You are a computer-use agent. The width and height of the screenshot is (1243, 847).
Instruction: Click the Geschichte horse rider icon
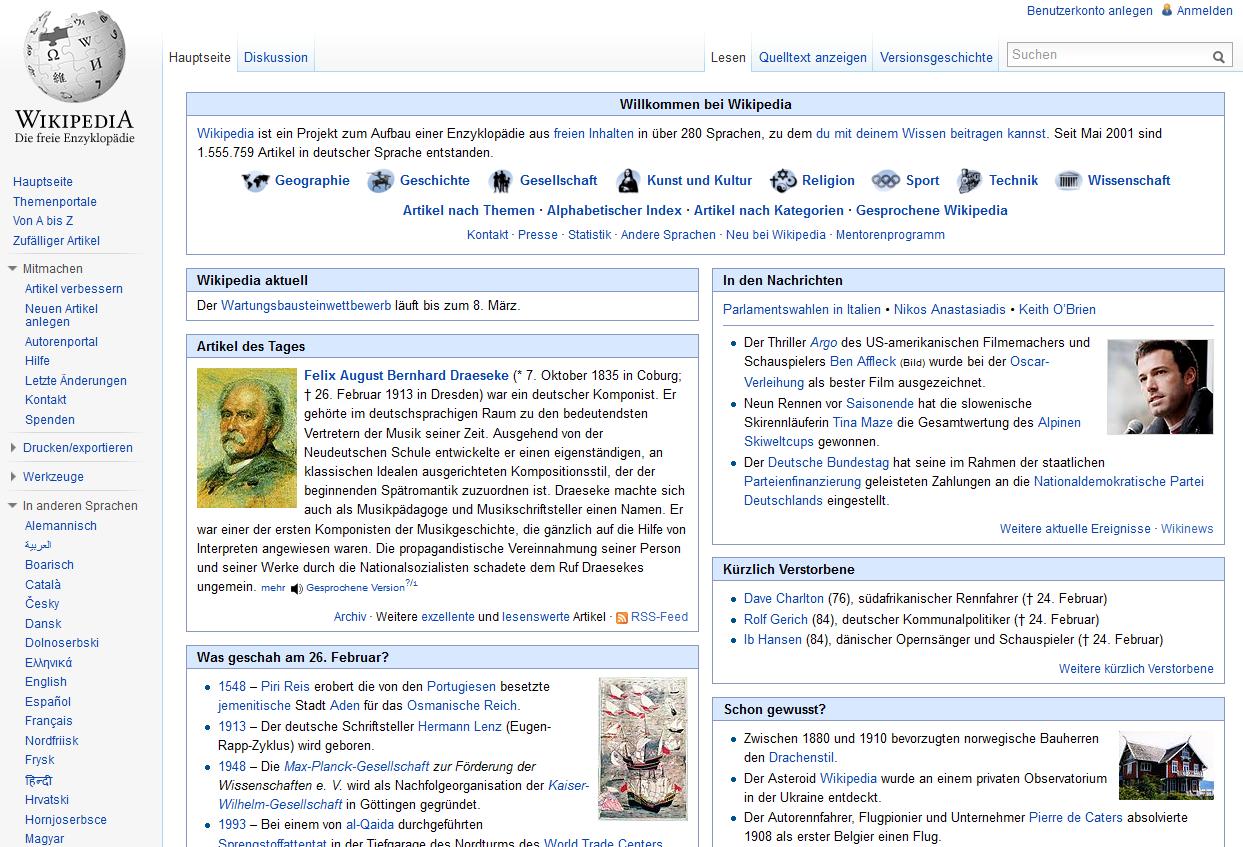380,181
